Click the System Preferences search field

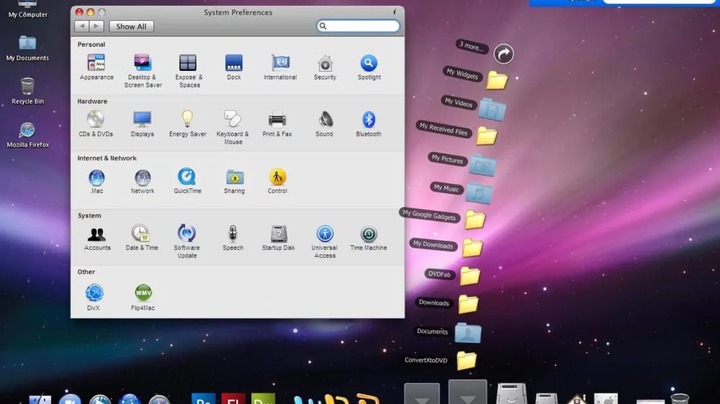click(x=358, y=26)
